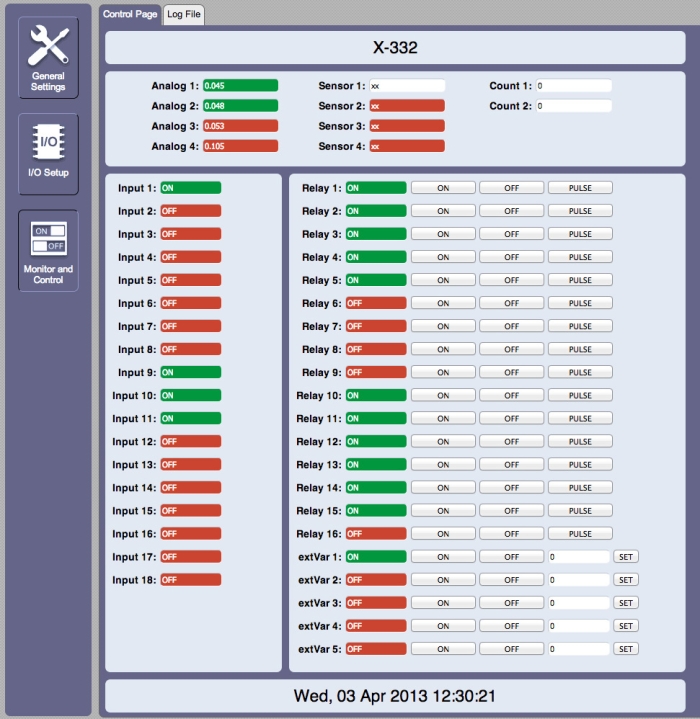Viewport: 700px width, 719px height.
Task: Turn Relay 9 OFF
Action: pyautogui.click(x=512, y=372)
